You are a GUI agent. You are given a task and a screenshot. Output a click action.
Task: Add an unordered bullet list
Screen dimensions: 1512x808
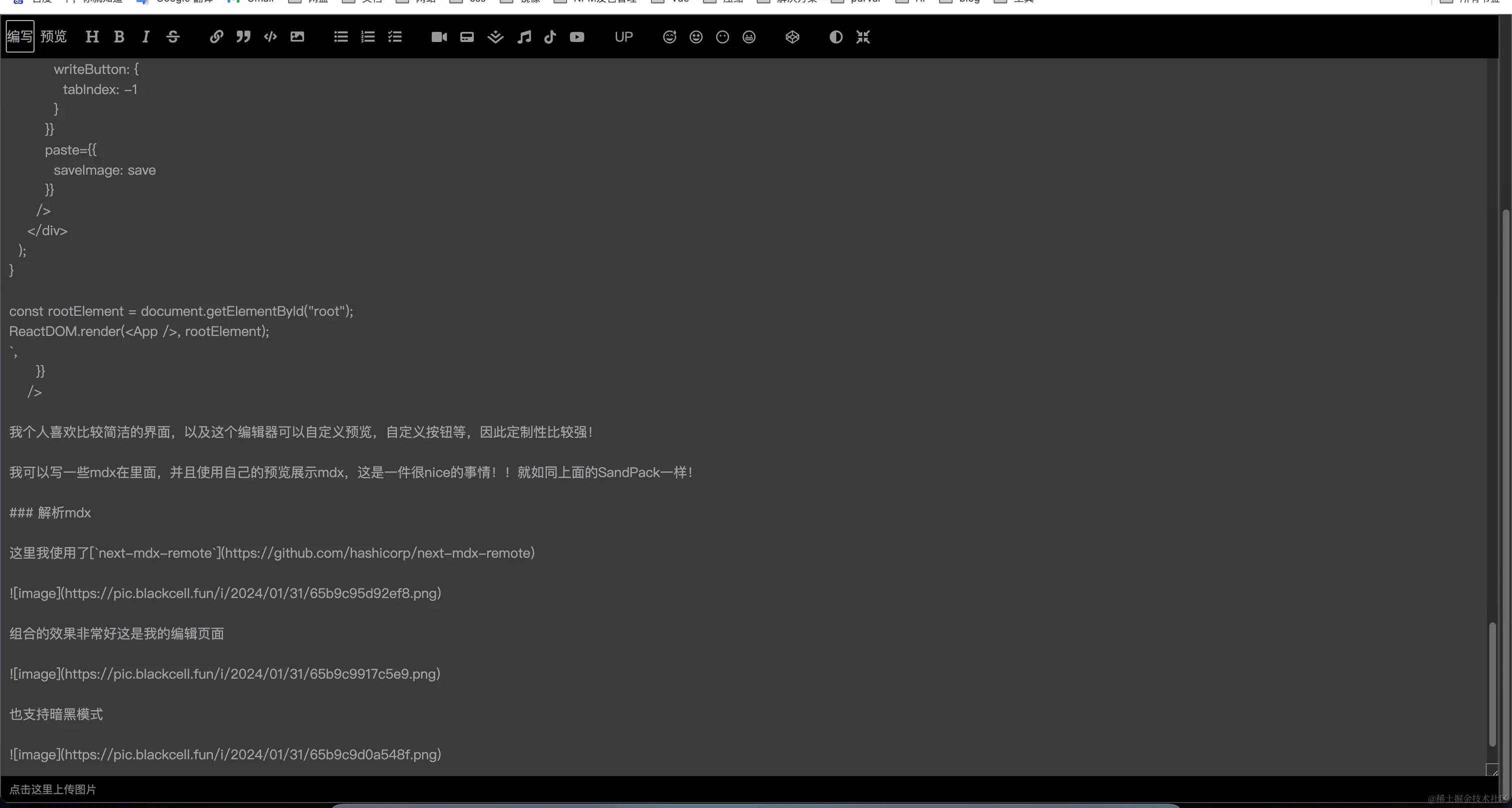(341, 37)
